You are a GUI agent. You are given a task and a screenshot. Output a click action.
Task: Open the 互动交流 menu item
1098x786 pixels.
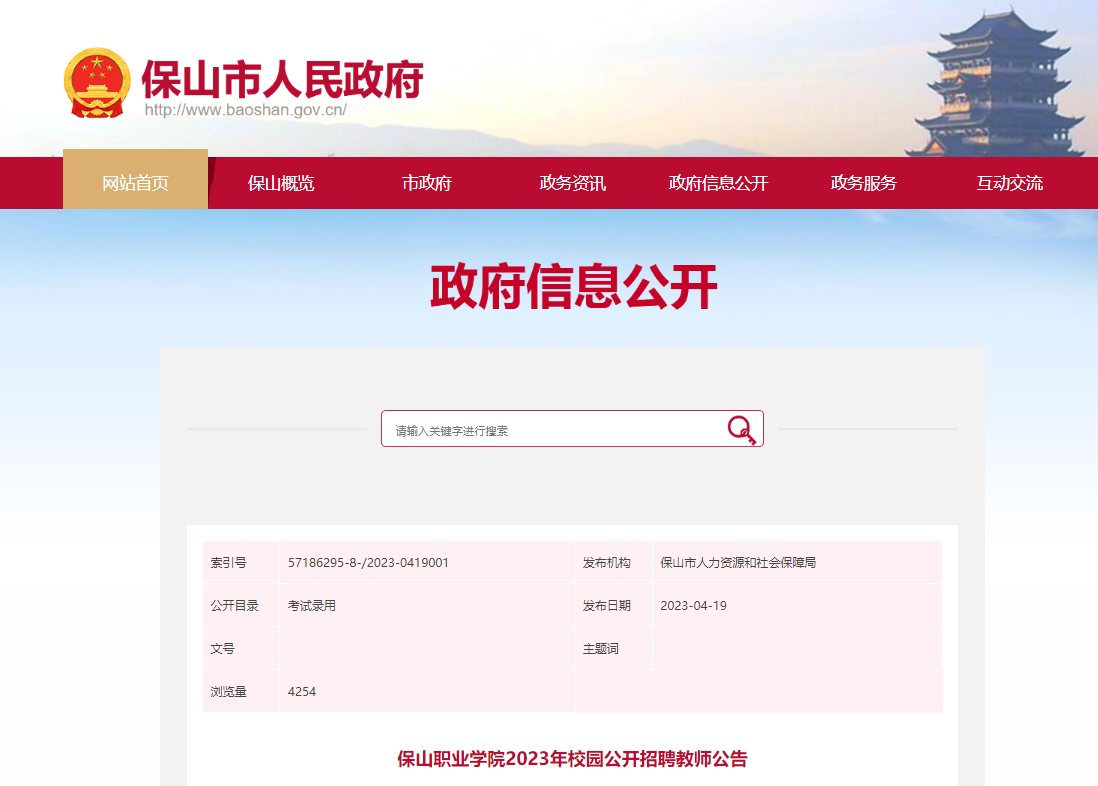click(x=1009, y=183)
